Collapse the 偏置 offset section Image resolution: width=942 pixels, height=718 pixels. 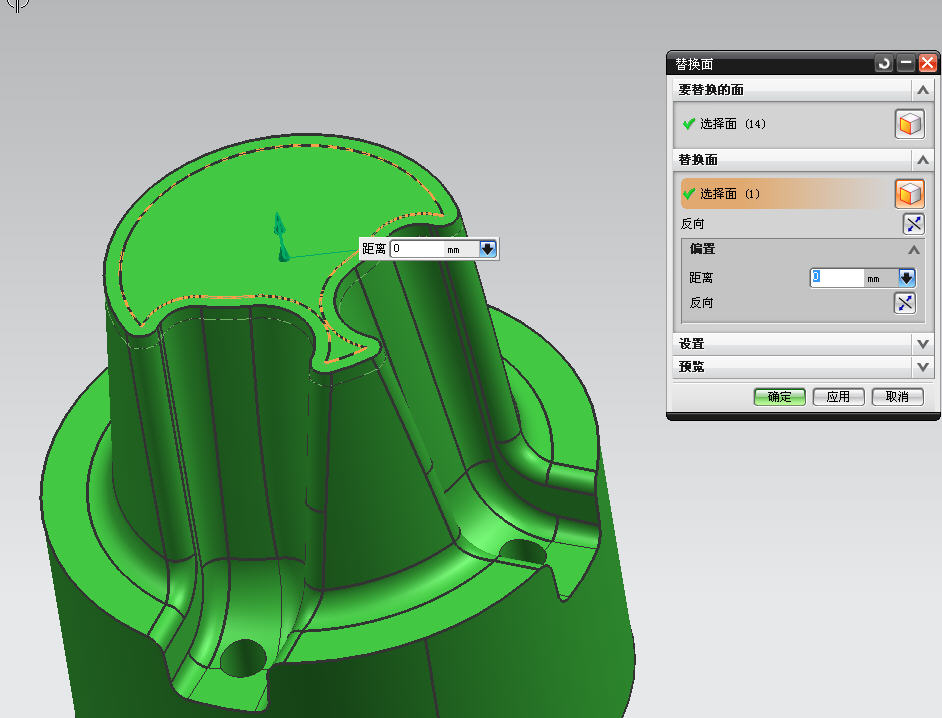click(x=914, y=249)
